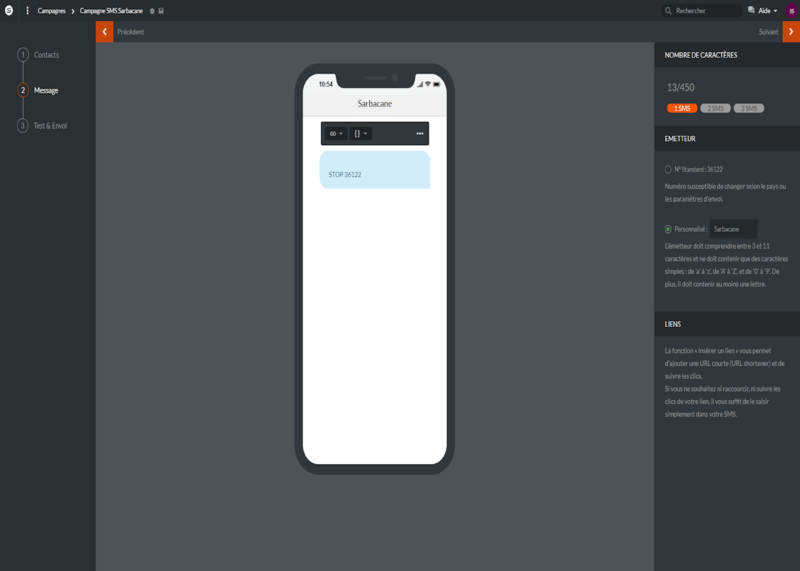Screen dimensions: 800x571
Task: Click the campaign settings gear icon
Action: 152,11
